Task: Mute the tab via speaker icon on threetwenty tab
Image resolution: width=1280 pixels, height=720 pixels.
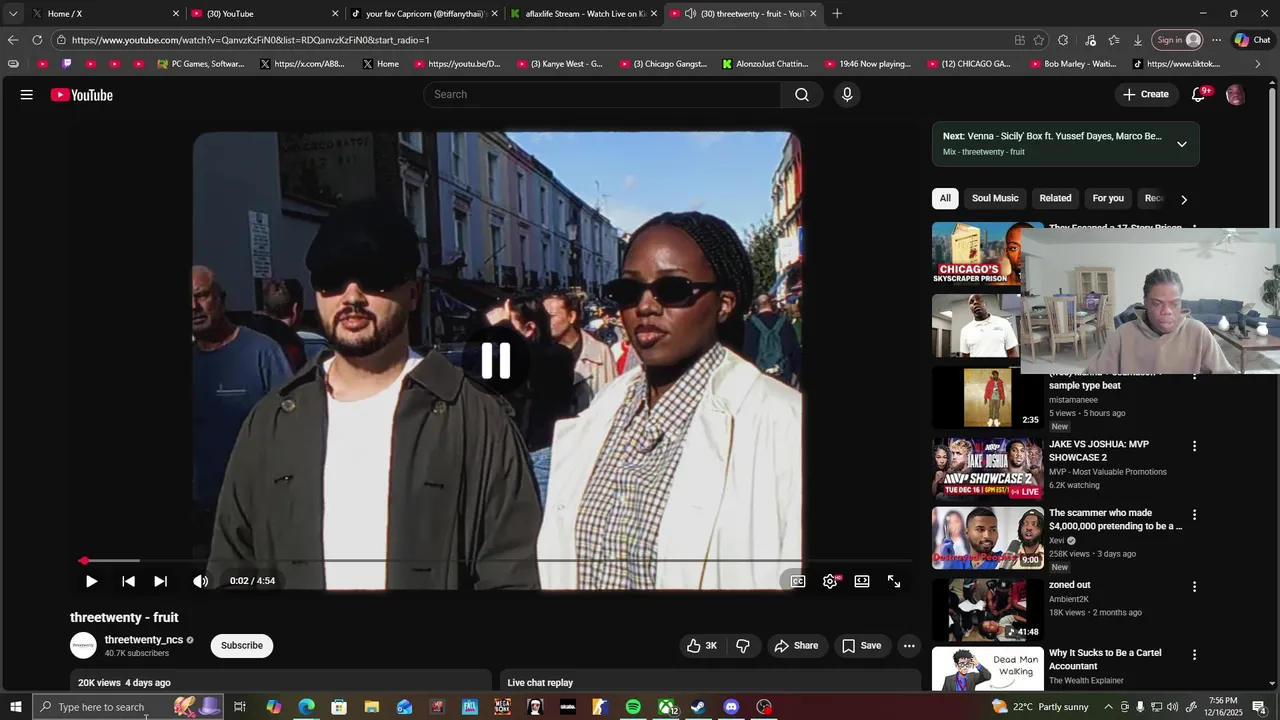Action: pyautogui.click(x=690, y=14)
